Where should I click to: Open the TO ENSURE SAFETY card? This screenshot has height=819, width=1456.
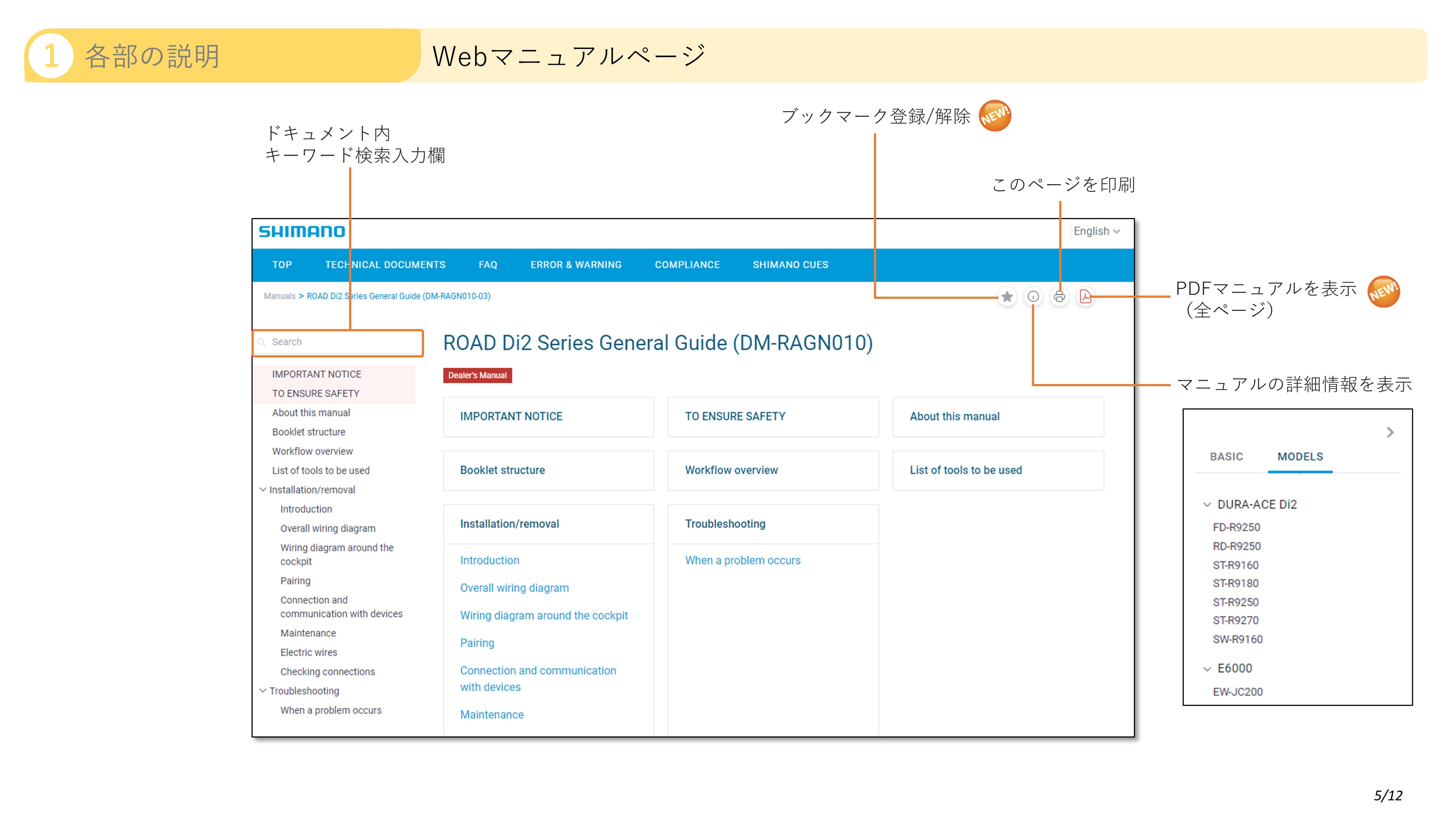coord(773,416)
